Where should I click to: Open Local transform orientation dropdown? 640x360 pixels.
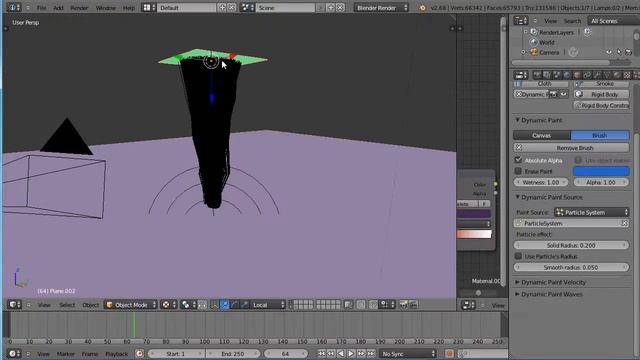click(x=268, y=304)
